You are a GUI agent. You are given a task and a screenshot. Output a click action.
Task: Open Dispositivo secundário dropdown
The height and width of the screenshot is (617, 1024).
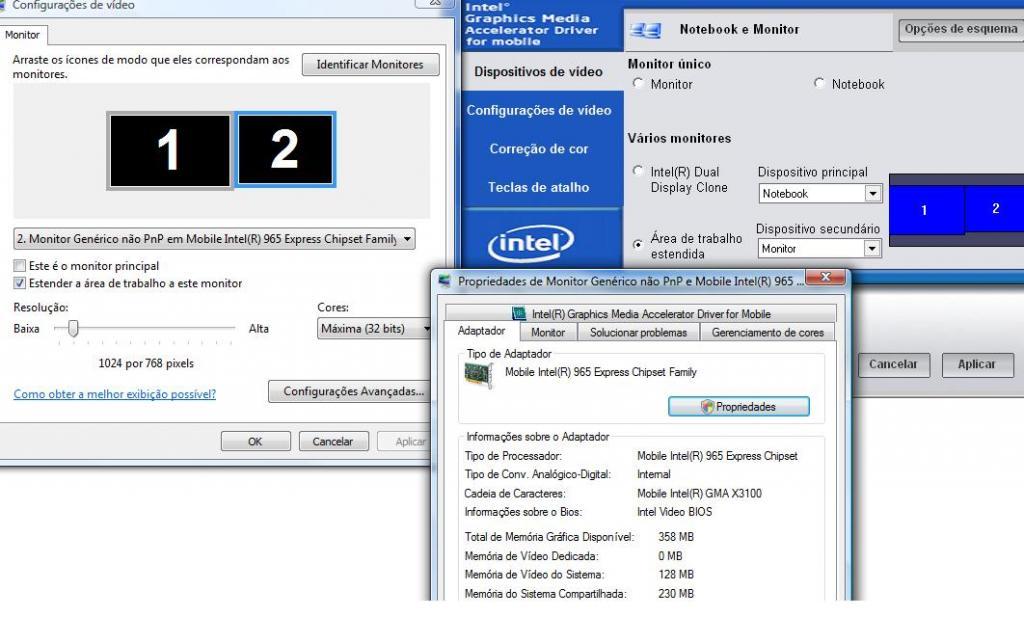click(x=820, y=249)
